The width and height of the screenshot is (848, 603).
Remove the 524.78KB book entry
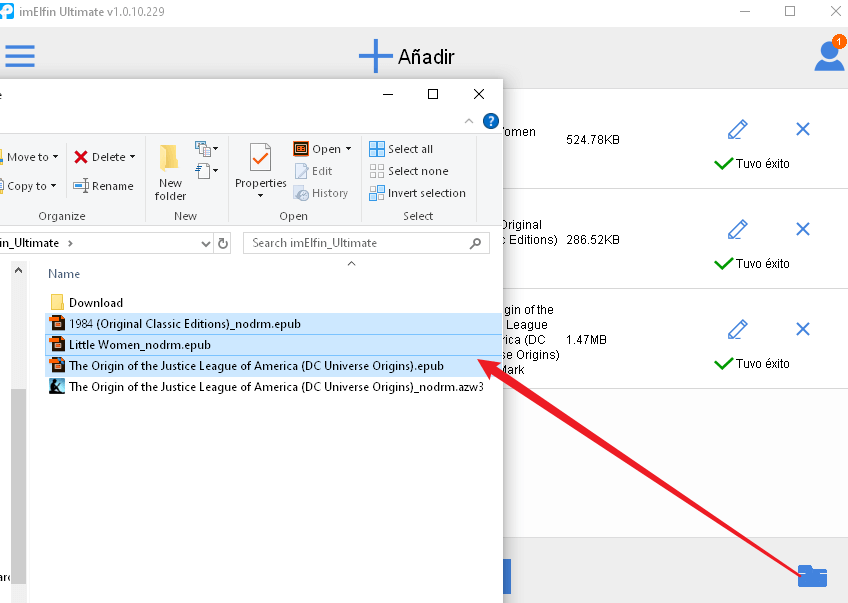click(x=803, y=129)
